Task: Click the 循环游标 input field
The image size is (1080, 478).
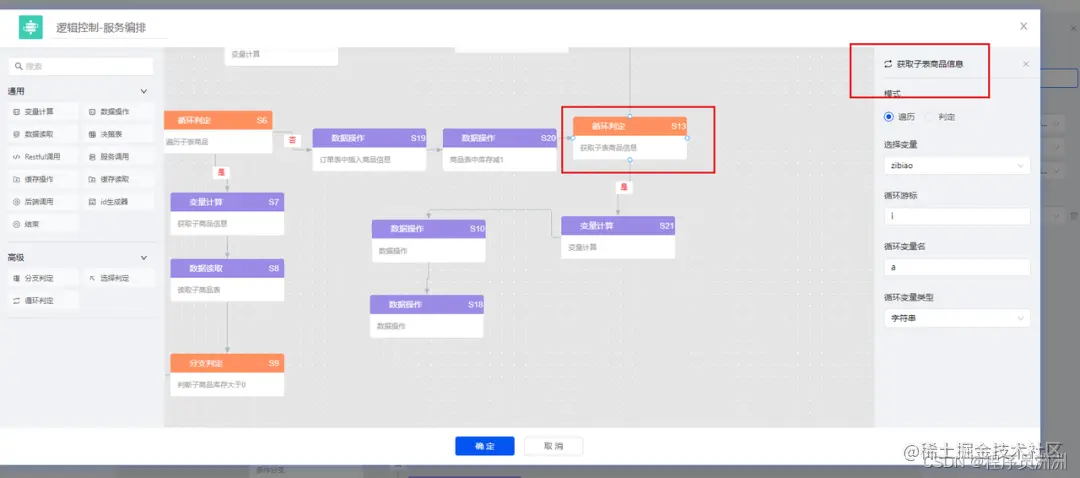Action: point(957,216)
